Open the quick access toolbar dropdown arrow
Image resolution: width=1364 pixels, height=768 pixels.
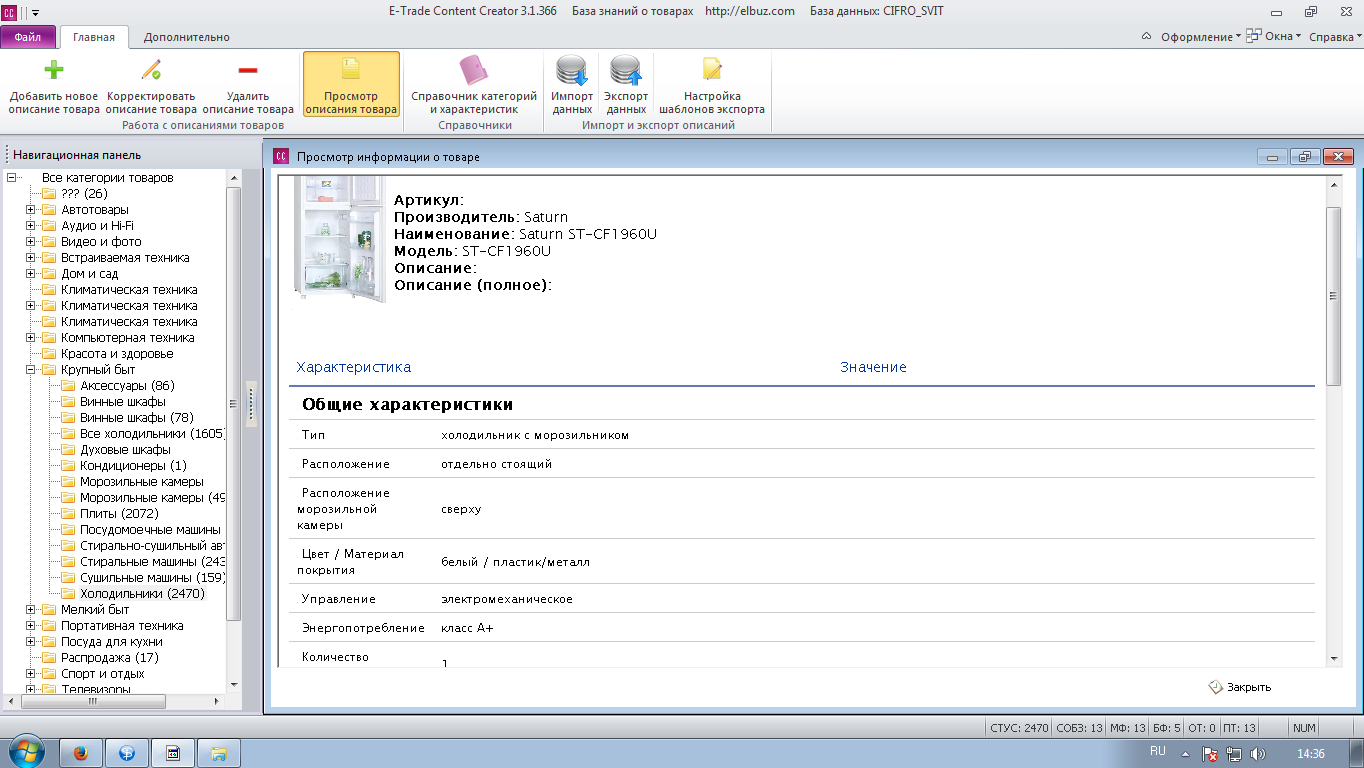[36, 13]
